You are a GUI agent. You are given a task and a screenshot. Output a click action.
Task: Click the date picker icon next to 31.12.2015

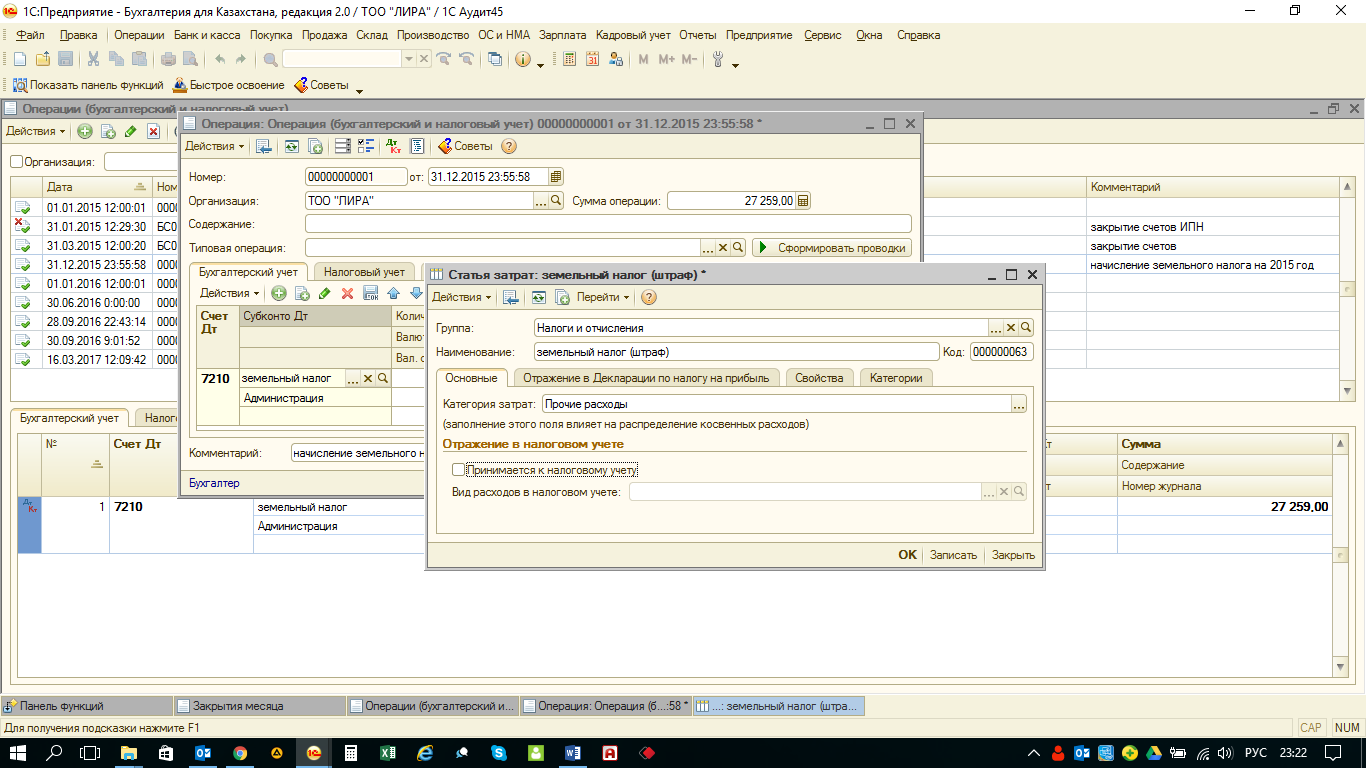(x=556, y=176)
